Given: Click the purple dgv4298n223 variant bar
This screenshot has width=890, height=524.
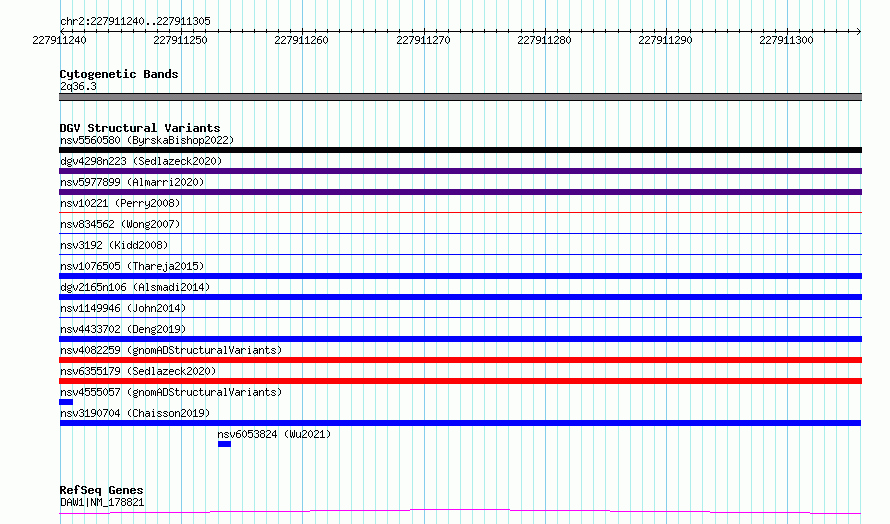Looking at the screenshot, I should click(460, 171).
